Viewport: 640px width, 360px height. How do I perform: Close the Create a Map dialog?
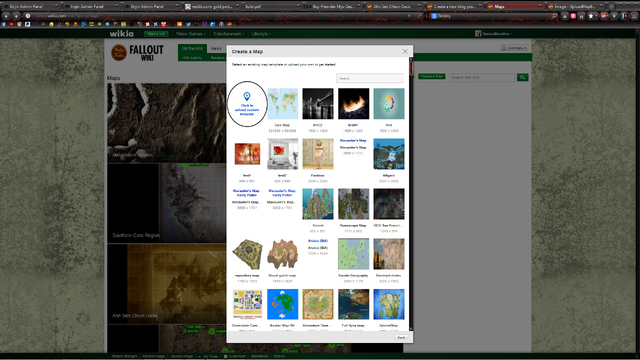405,51
